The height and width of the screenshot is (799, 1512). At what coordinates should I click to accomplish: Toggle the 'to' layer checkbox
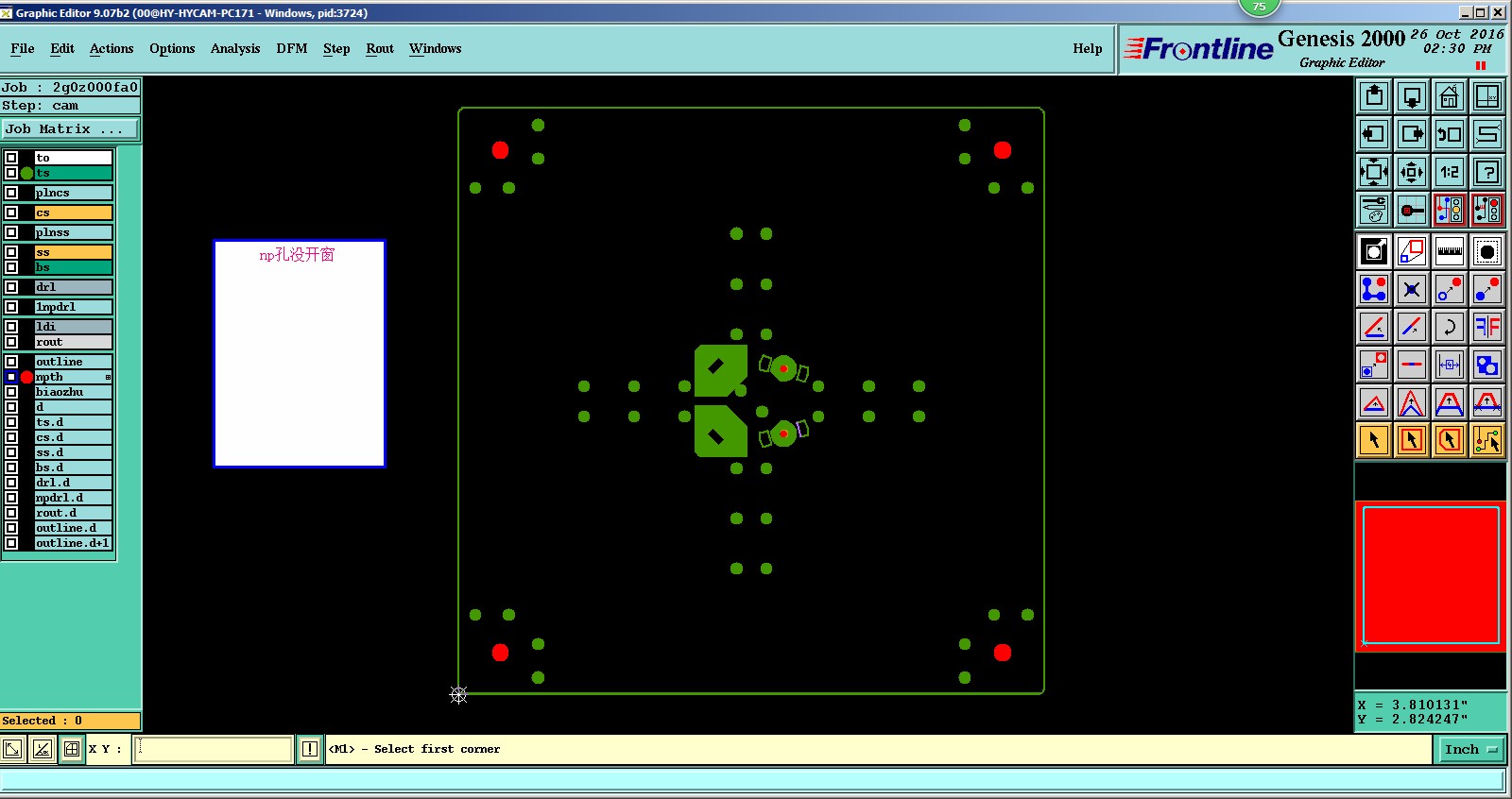(x=11, y=158)
